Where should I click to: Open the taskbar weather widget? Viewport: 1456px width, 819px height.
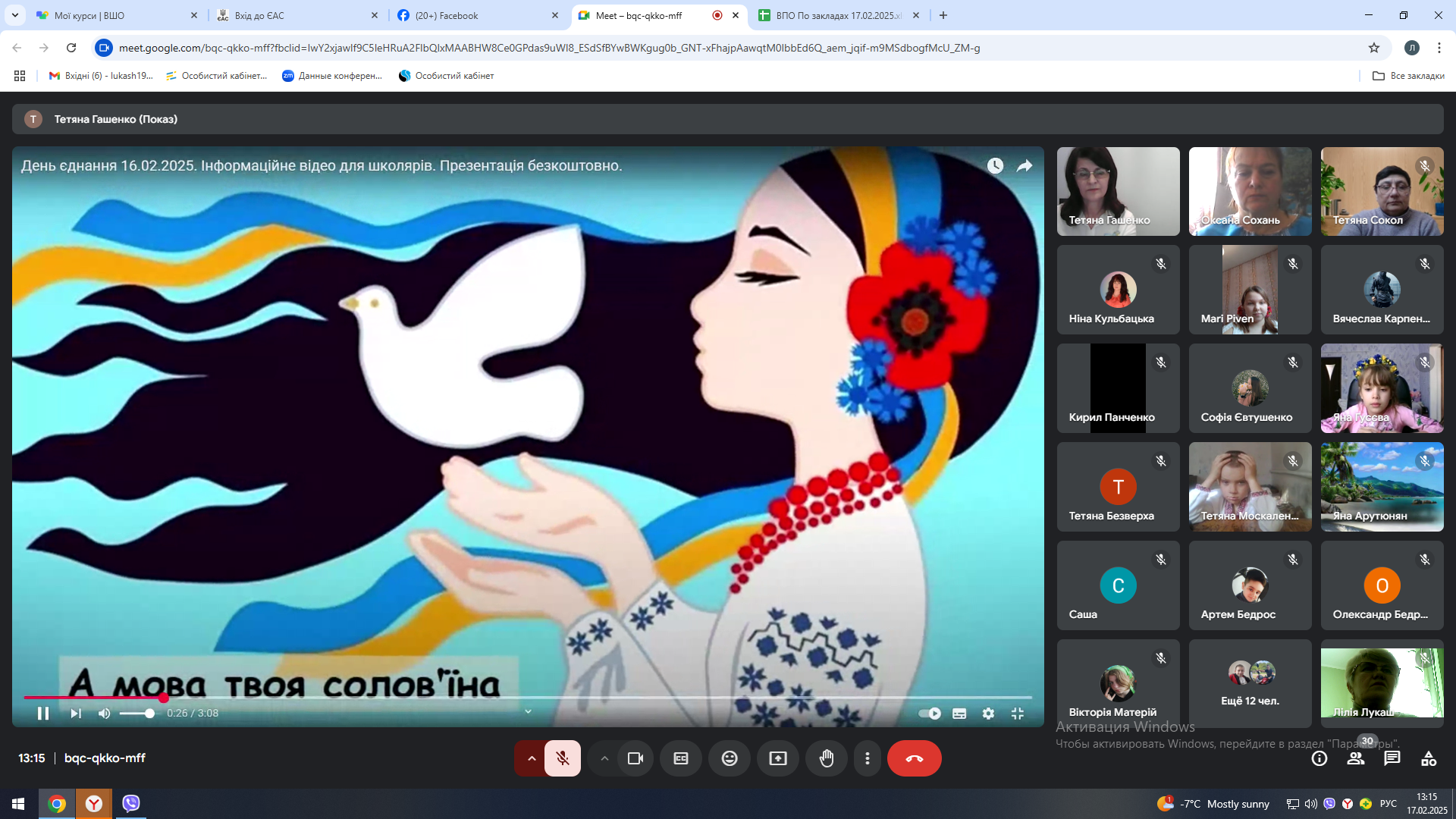tap(1213, 804)
